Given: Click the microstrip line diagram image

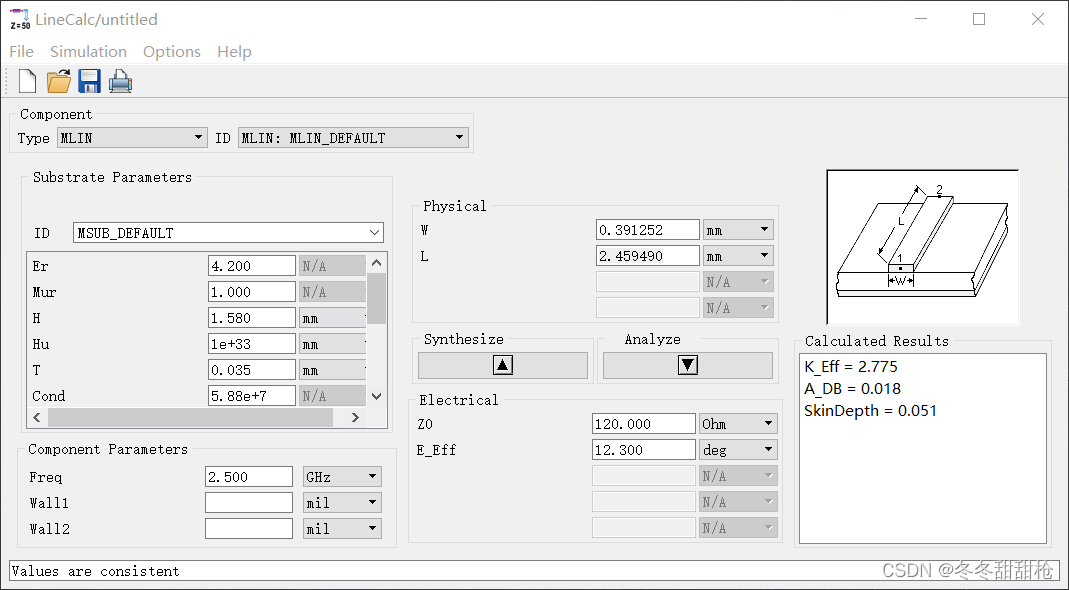Looking at the screenshot, I should (x=922, y=247).
